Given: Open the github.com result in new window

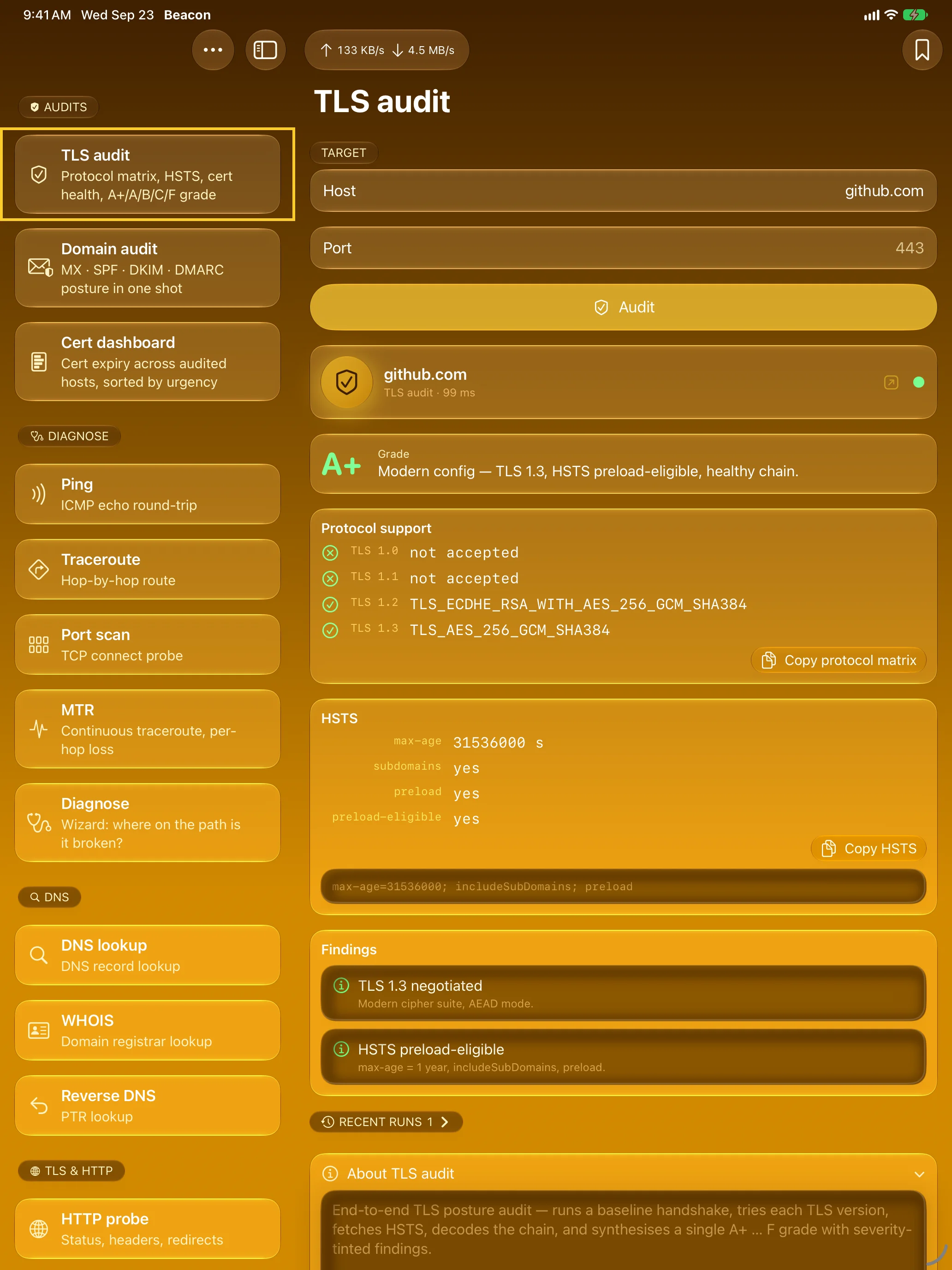Looking at the screenshot, I should coord(891,383).
